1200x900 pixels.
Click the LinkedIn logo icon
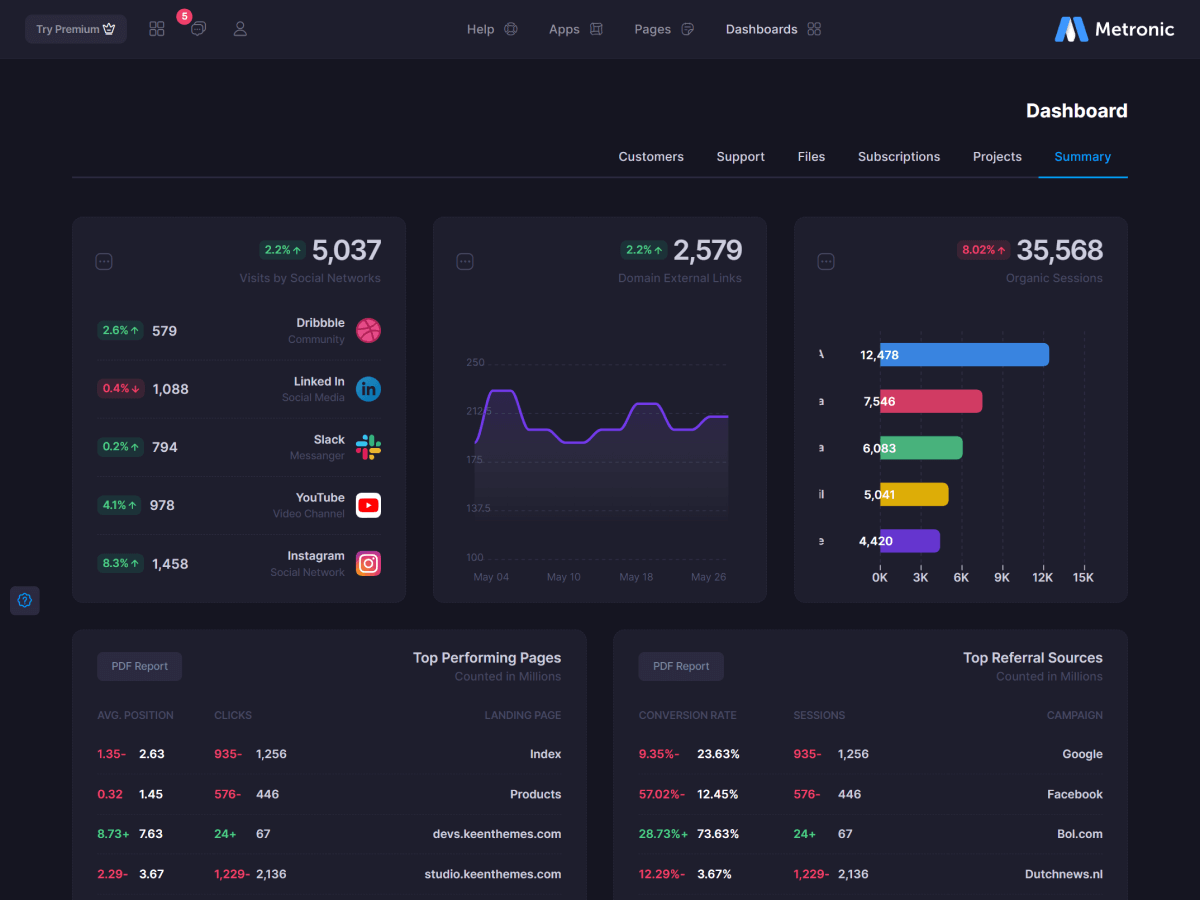(368, 389)
